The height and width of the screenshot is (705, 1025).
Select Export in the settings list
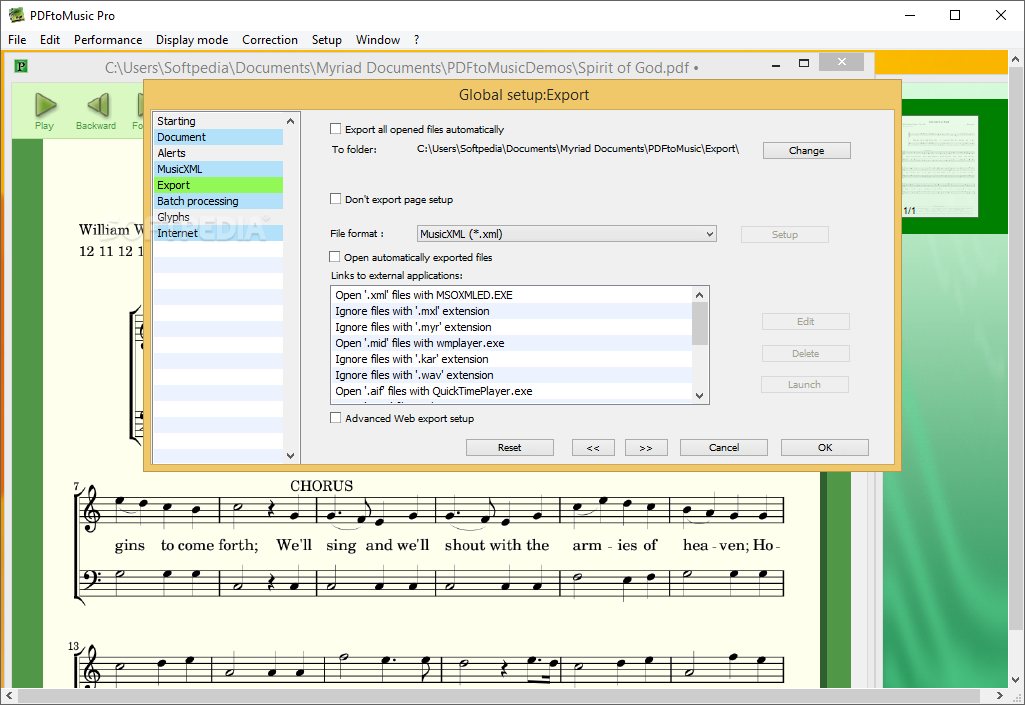coord(218,185)
